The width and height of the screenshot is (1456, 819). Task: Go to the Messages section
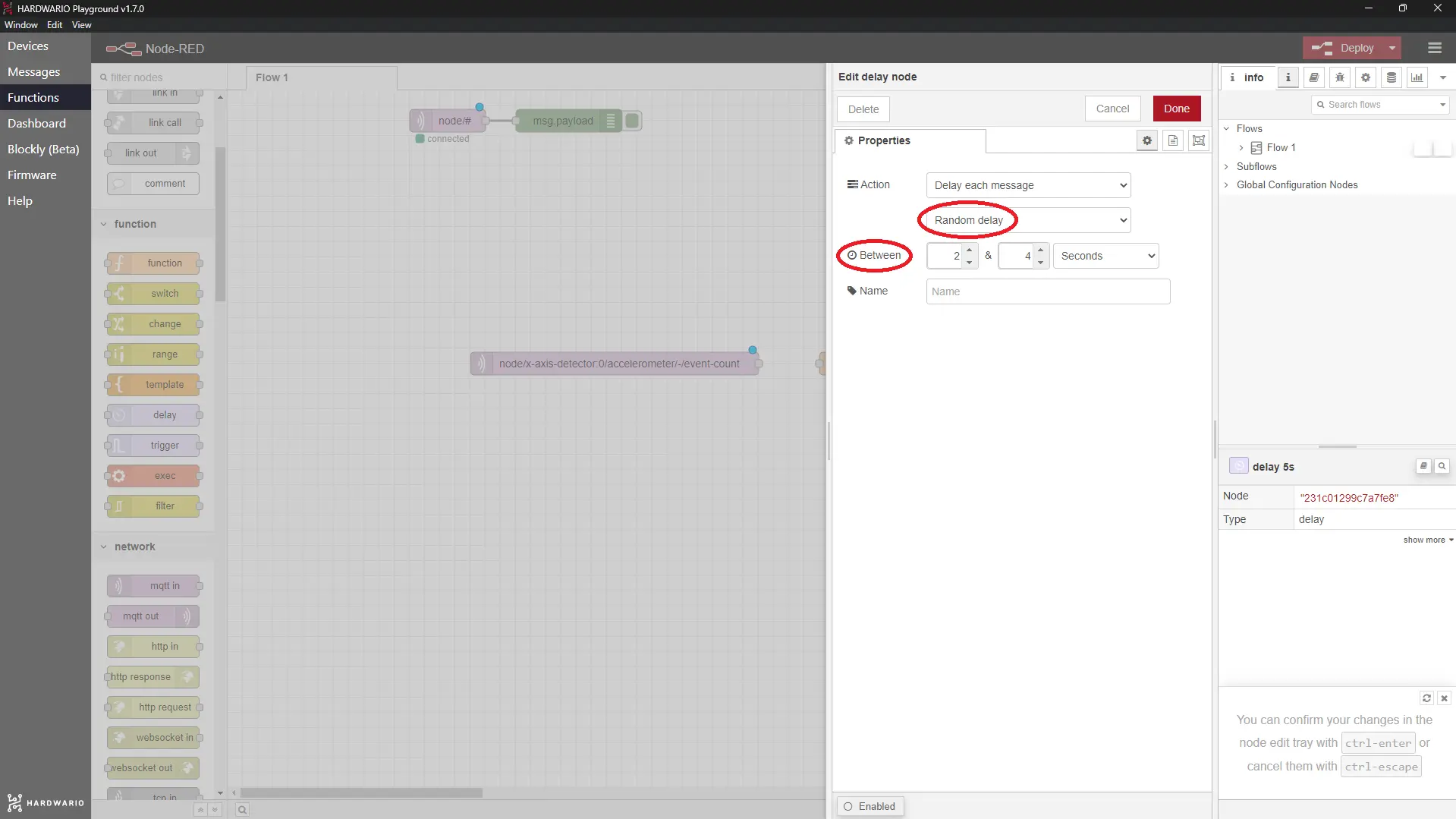coord(46,72)
